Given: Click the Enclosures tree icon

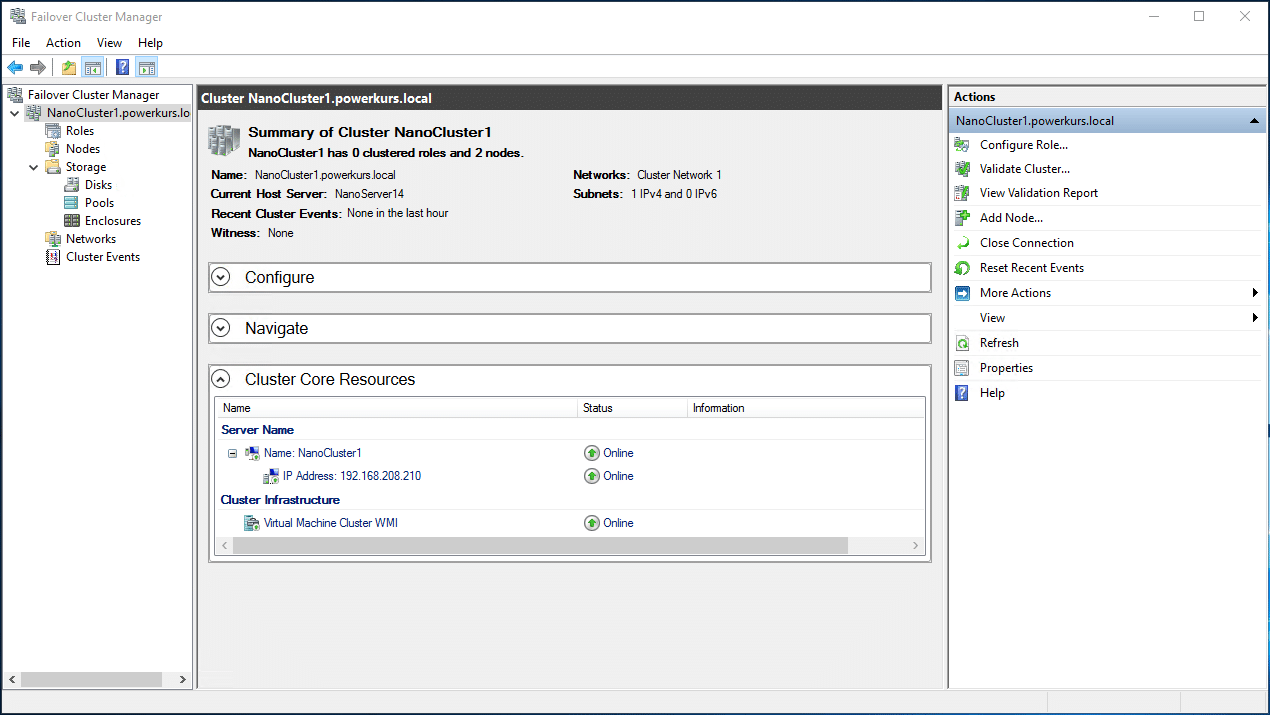Looking at the screenshot, I should [x=72, y=221].
